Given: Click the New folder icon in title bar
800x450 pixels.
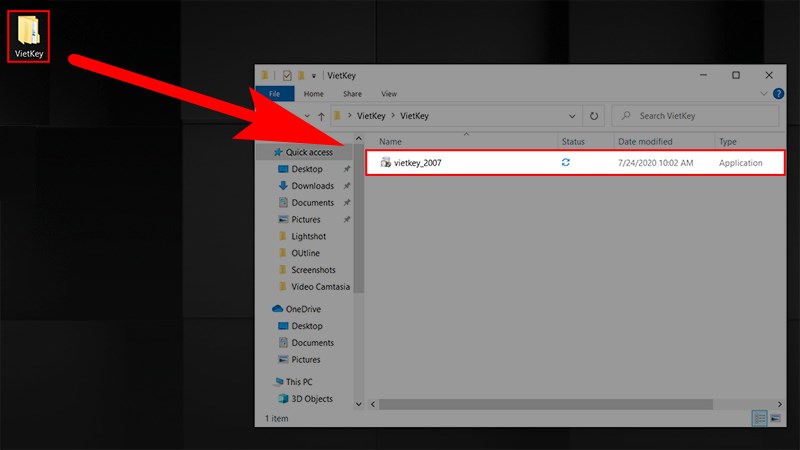Looking at the screenshot, I should 301,76.
